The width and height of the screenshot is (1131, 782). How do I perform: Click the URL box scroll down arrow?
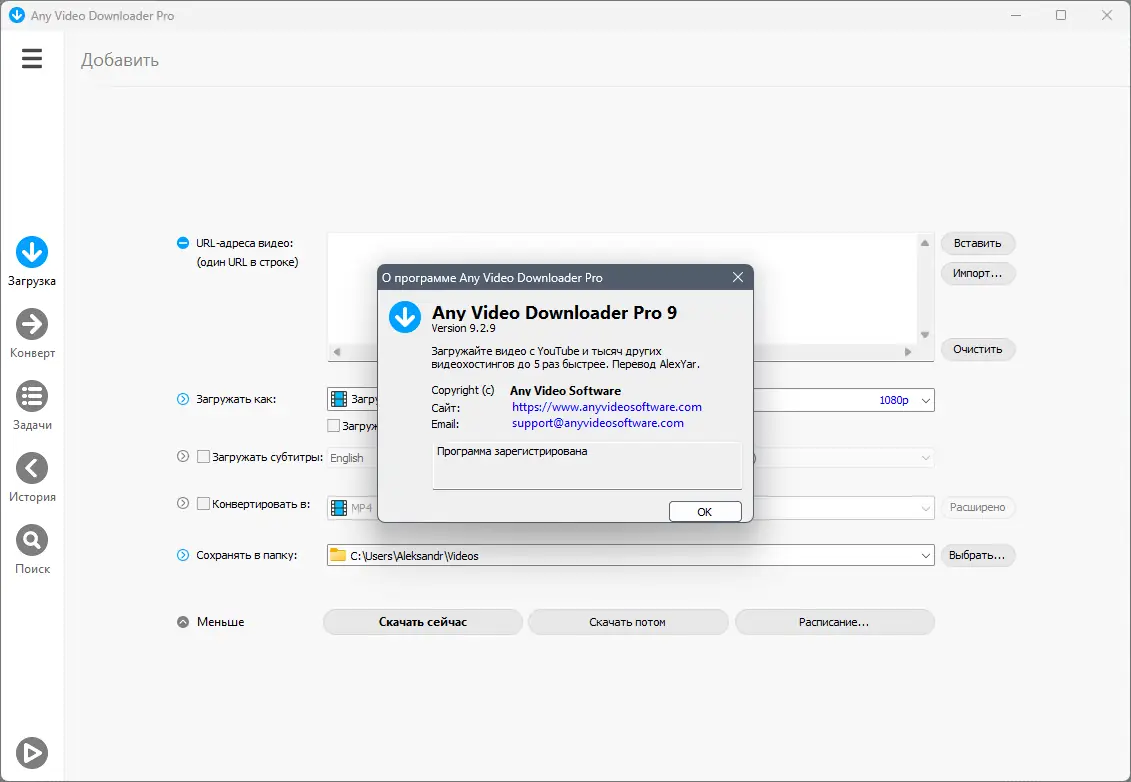[x=925, y=335]
